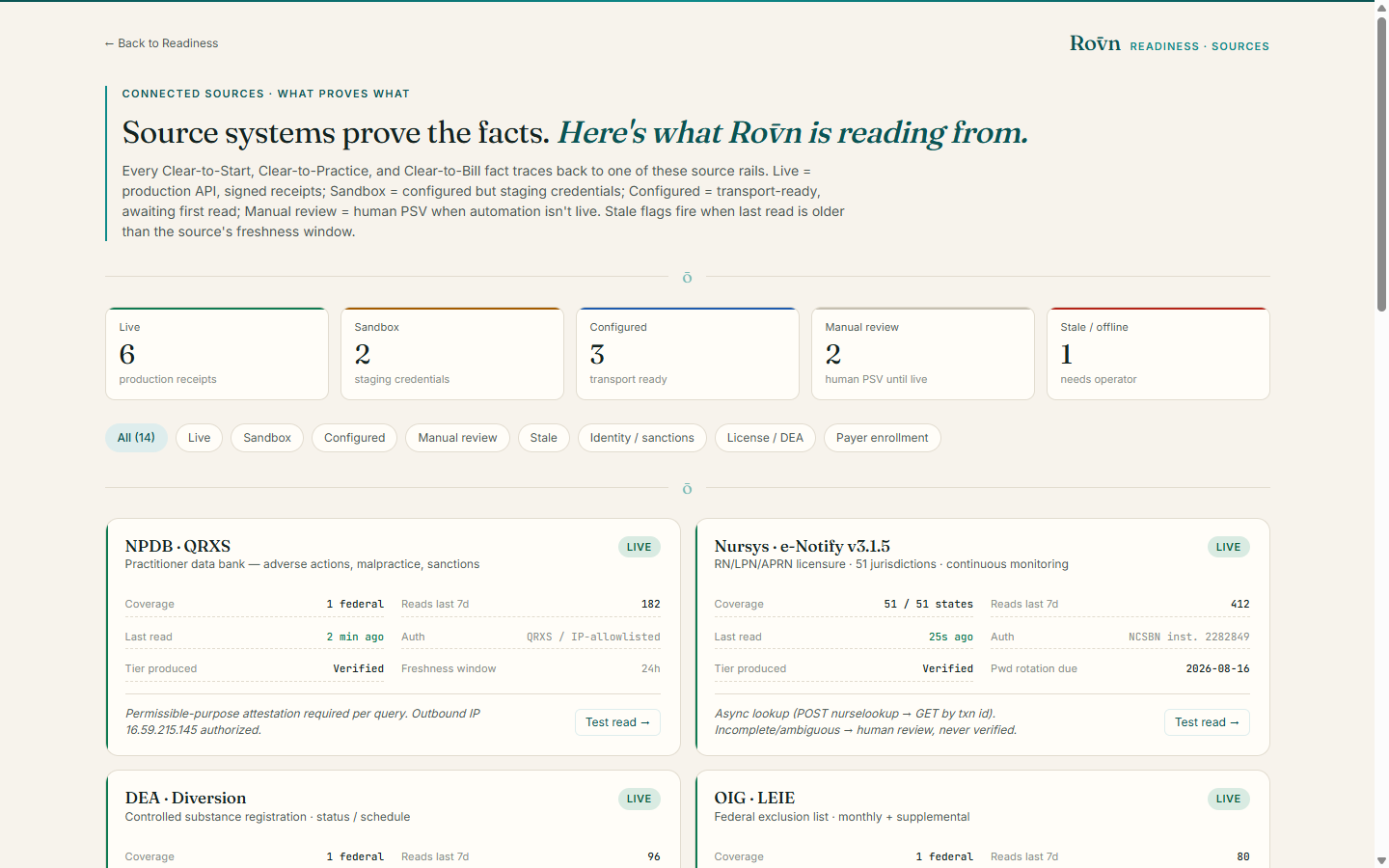Screen dimensions: 1389x868
Task: Open the Live 6 production receipts card
Action: 217,354
